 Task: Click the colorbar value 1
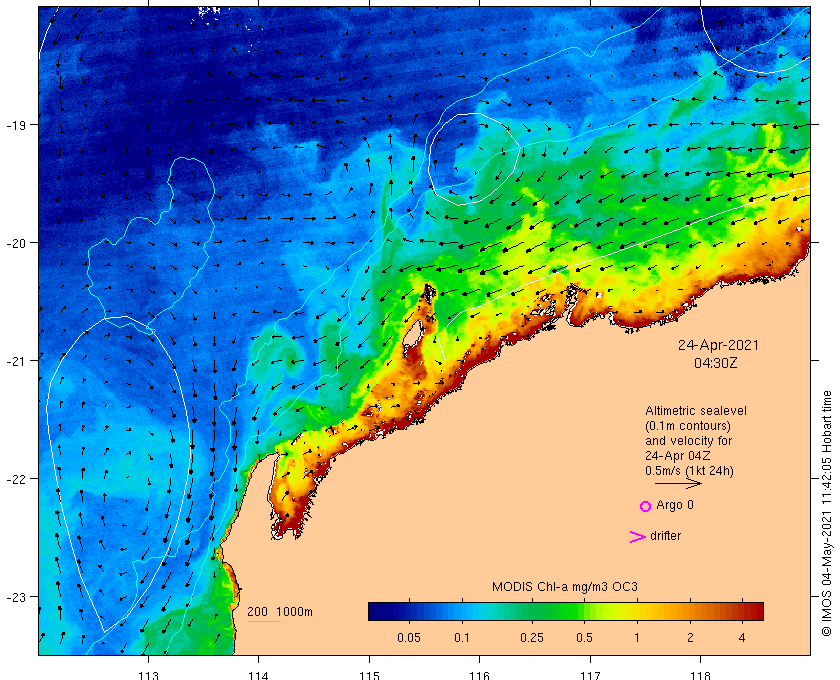(x=637, y=638)
